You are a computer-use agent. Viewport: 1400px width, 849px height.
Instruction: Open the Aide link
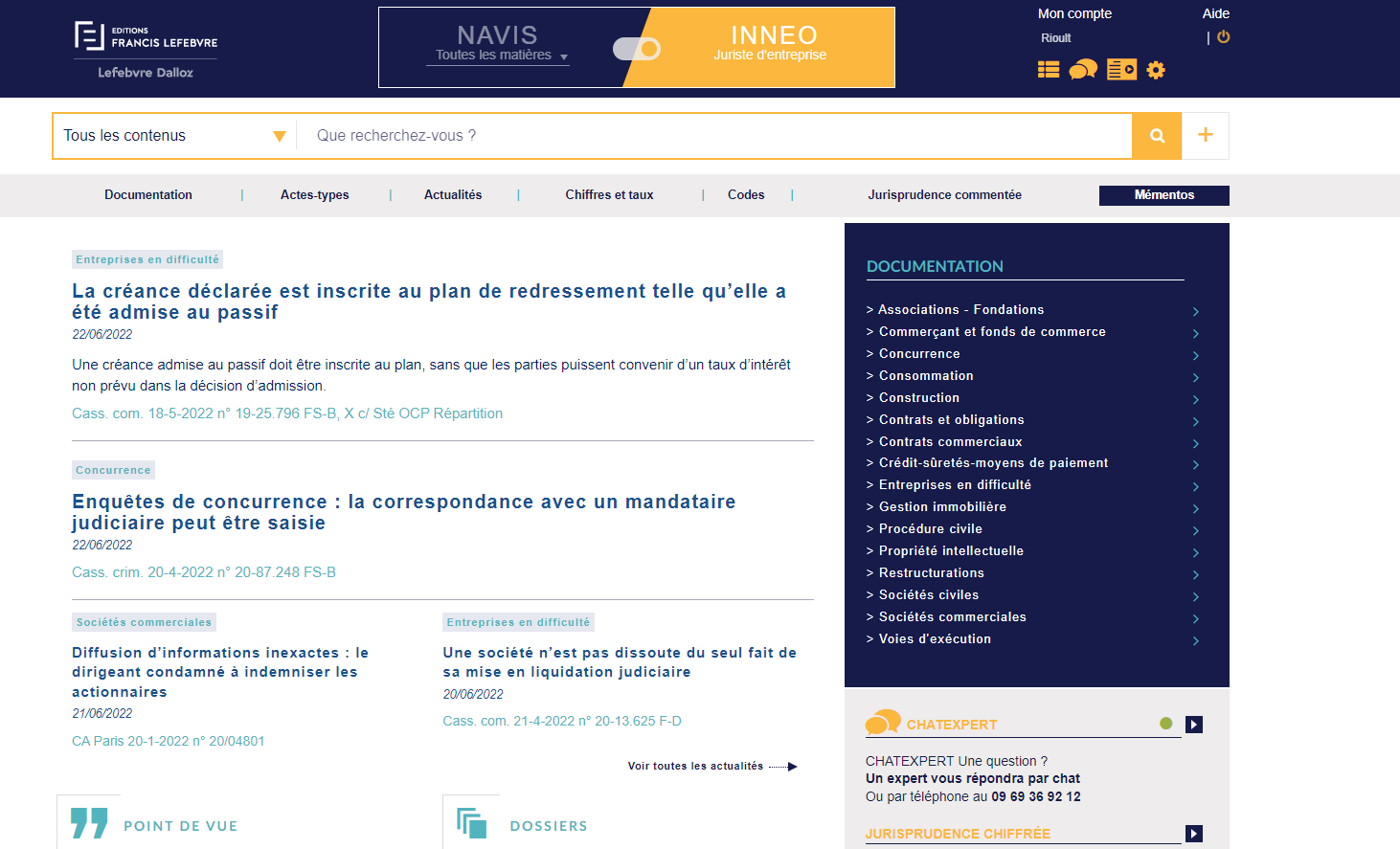[1216, 13]
